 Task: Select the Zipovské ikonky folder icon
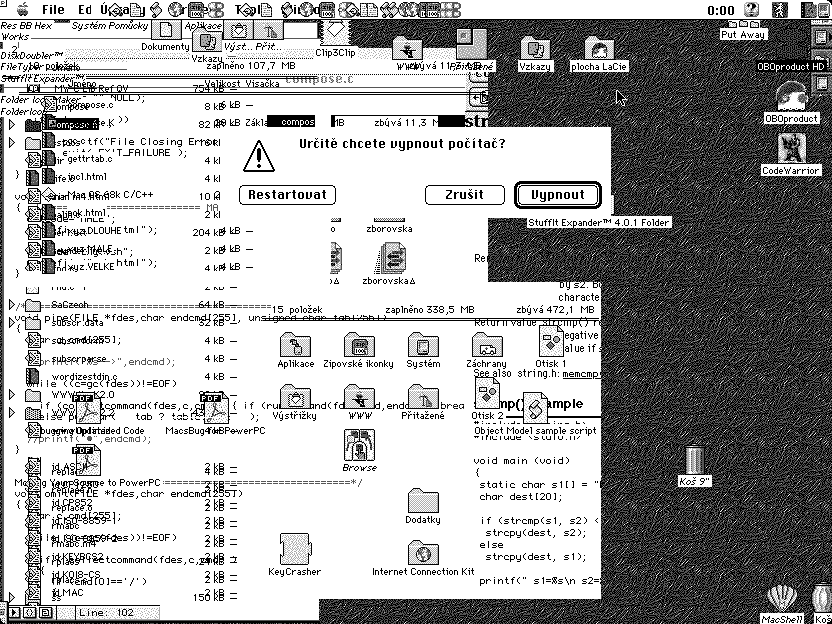point(358,347)
